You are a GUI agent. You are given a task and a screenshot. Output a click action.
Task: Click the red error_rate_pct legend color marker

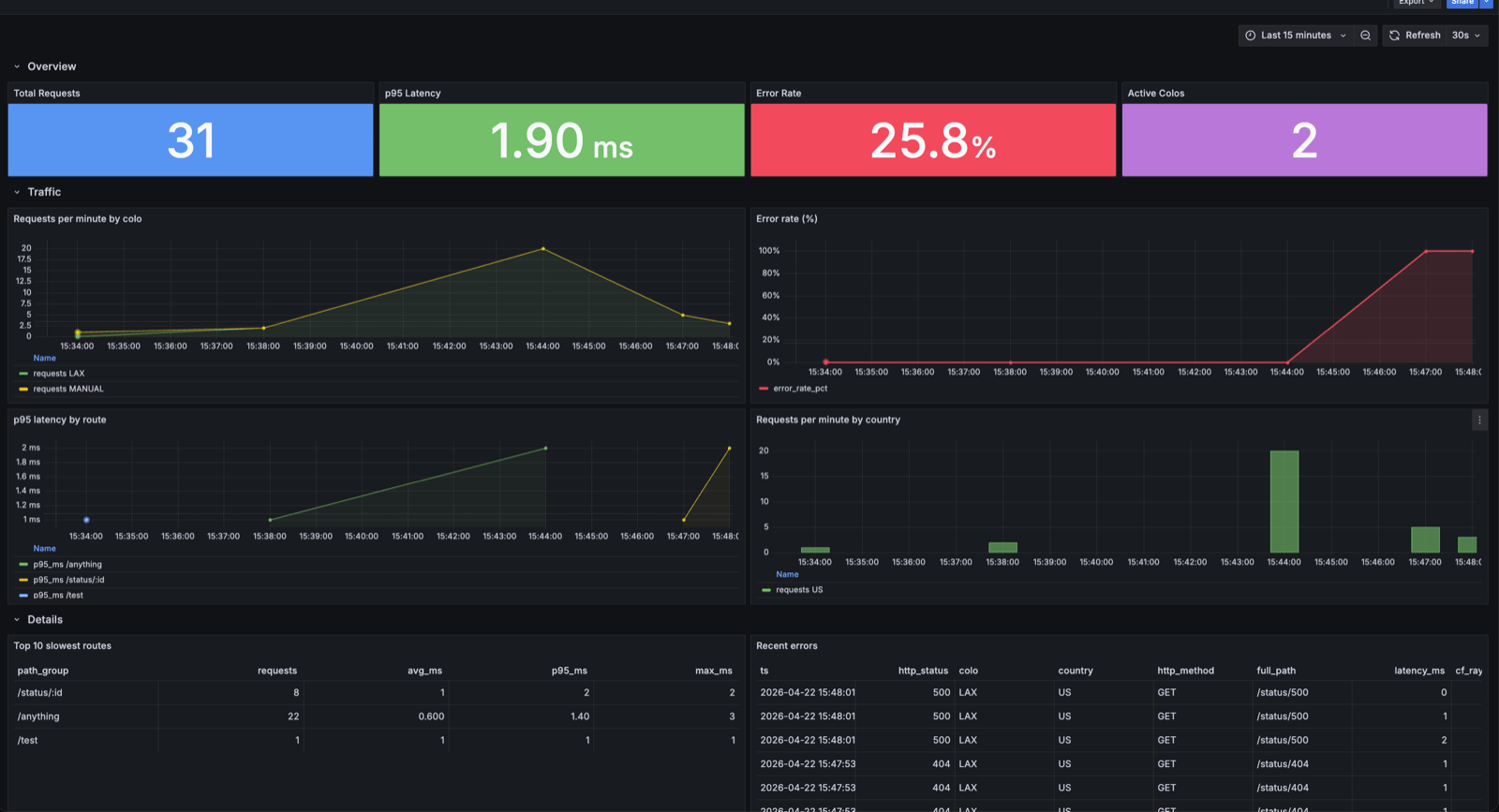coord(764,389)
